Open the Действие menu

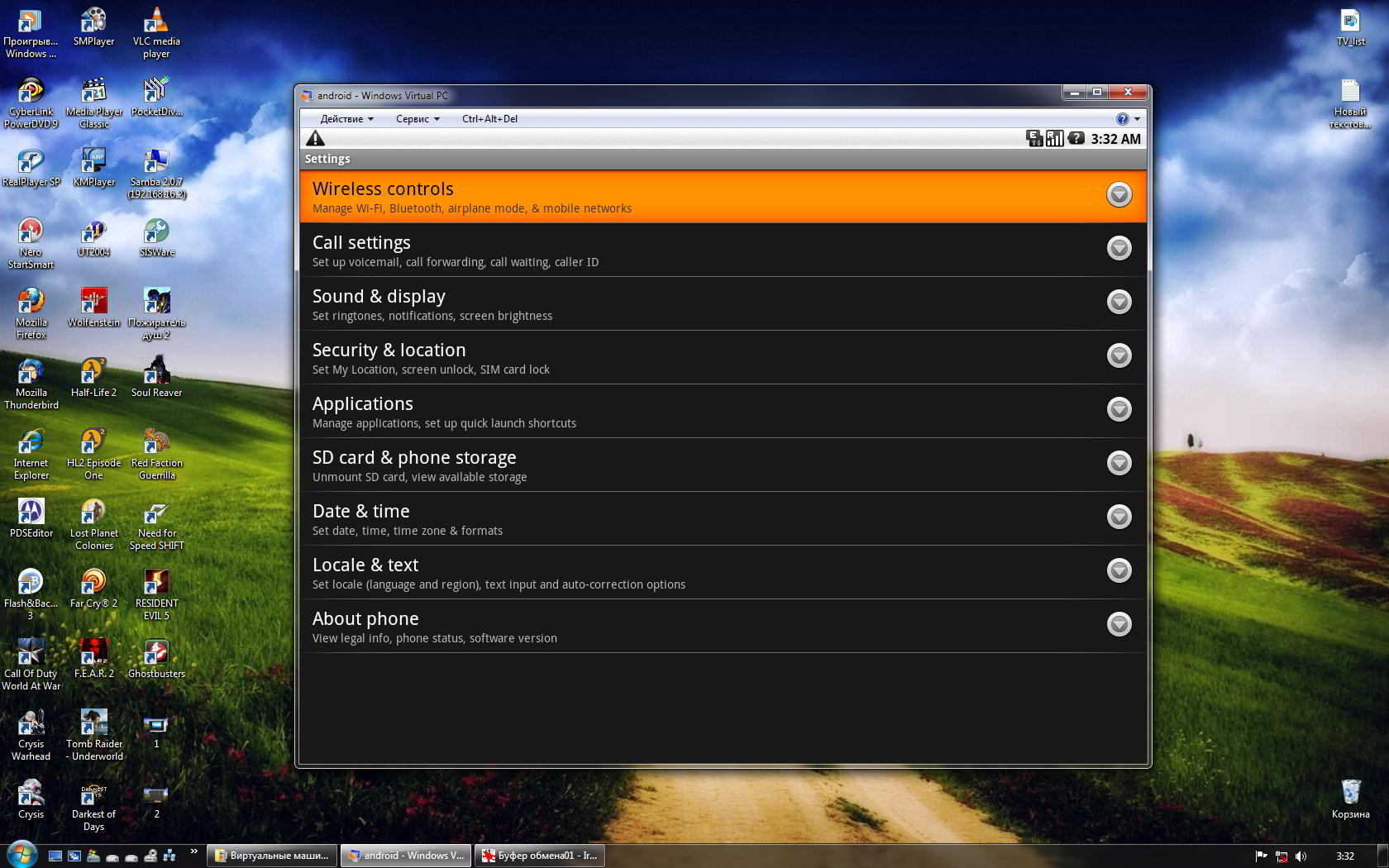pyautogui.click(x=347, y=119)
